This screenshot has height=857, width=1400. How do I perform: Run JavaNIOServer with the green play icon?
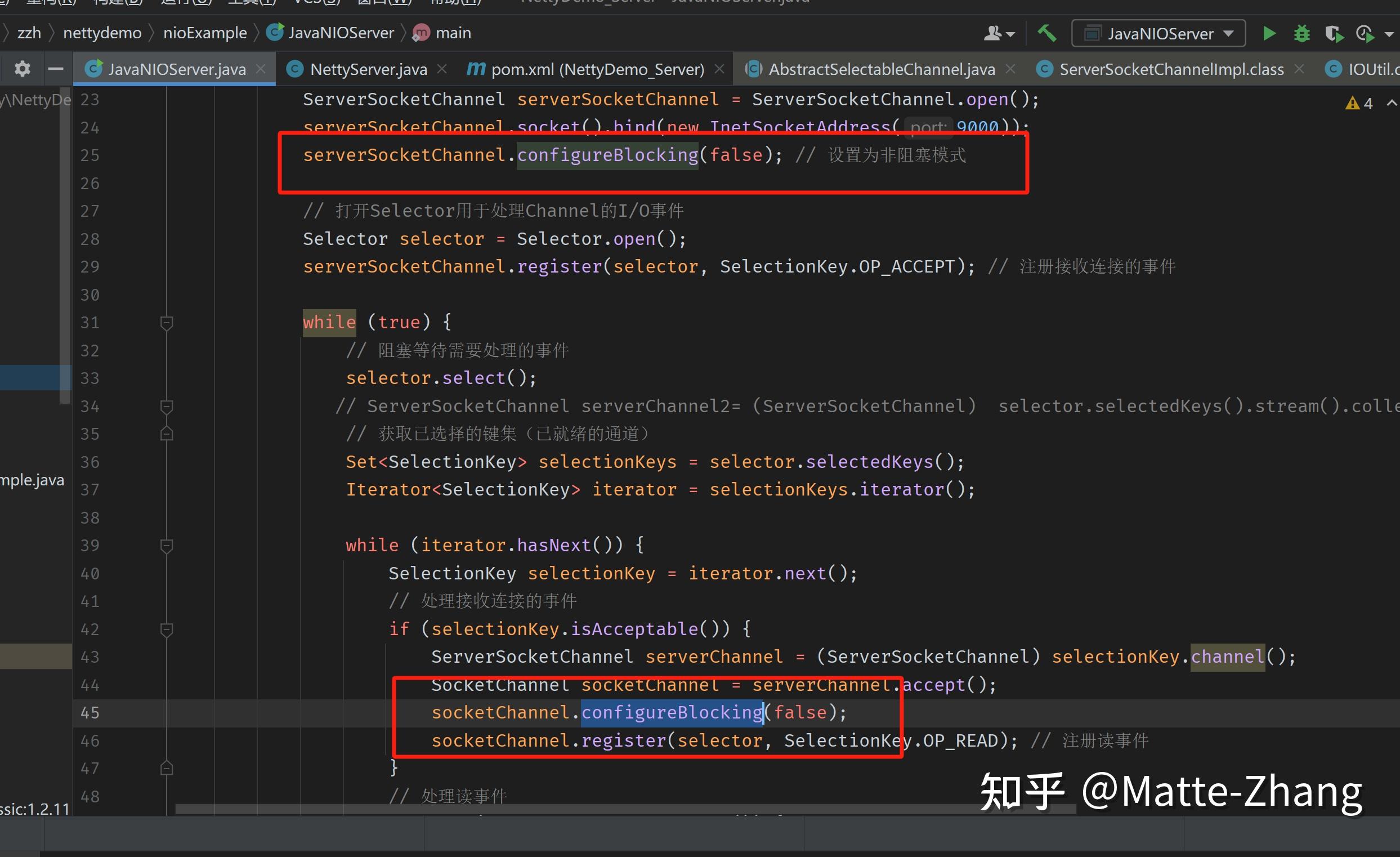click(1269, 34)
